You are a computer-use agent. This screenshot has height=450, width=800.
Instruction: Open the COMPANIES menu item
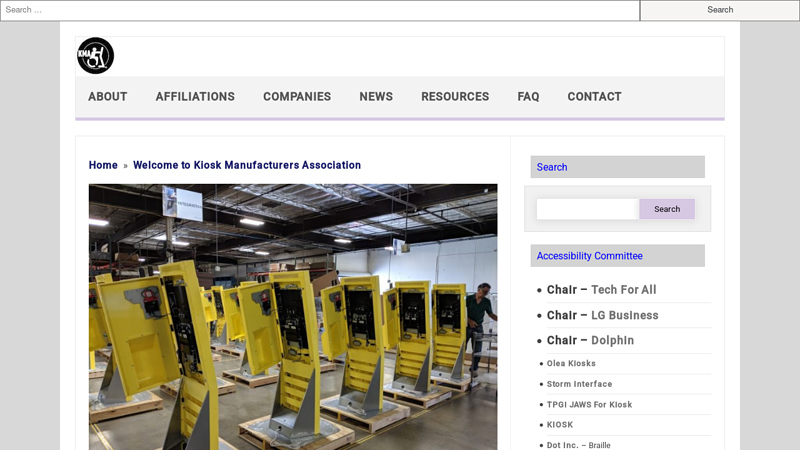pyautogui.click(x=297, y=96)
